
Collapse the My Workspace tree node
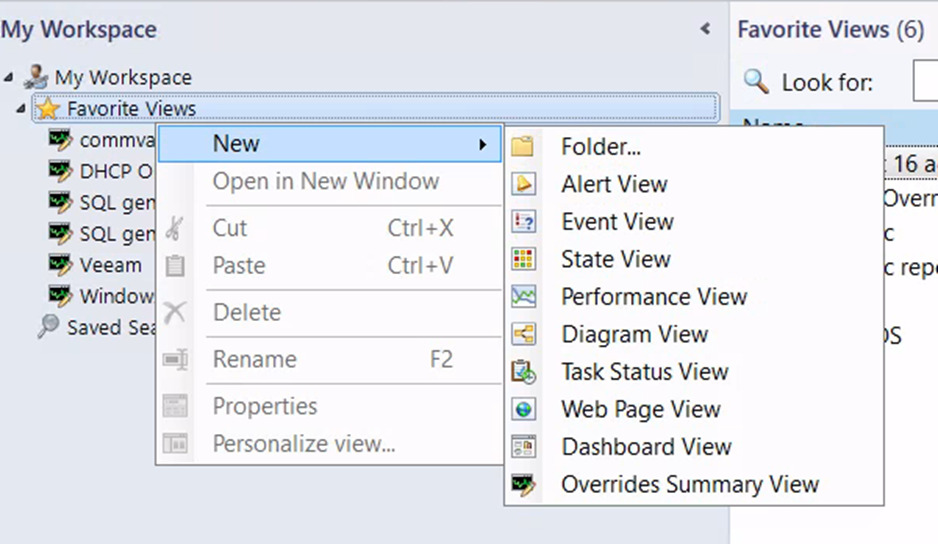click(x=9, y=77)
